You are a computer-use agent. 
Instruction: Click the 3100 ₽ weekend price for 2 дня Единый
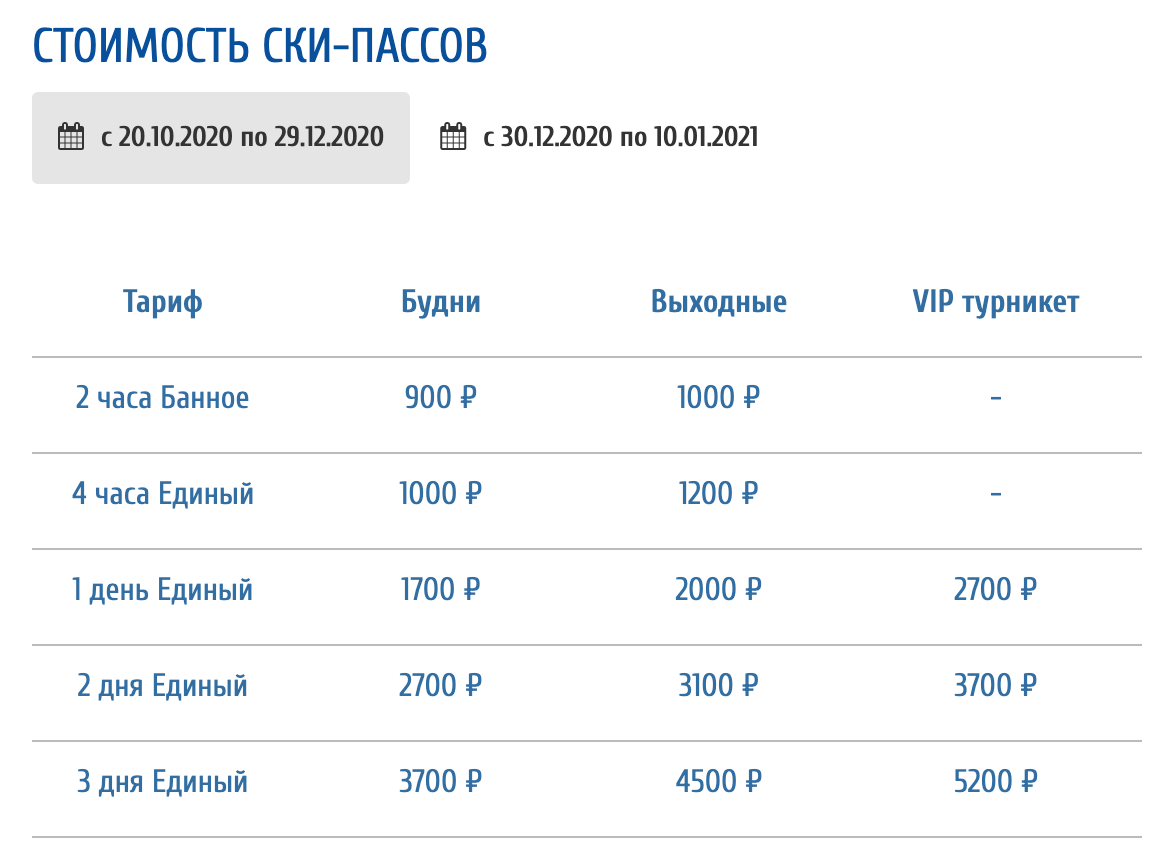click(719, 685)
